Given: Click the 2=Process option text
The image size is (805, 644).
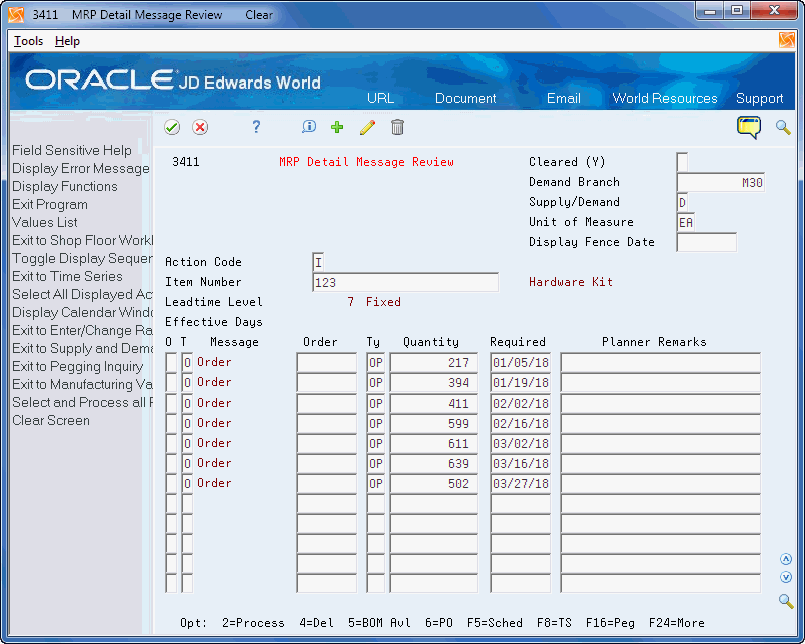Looking at the screenshot, I should 253,623.
